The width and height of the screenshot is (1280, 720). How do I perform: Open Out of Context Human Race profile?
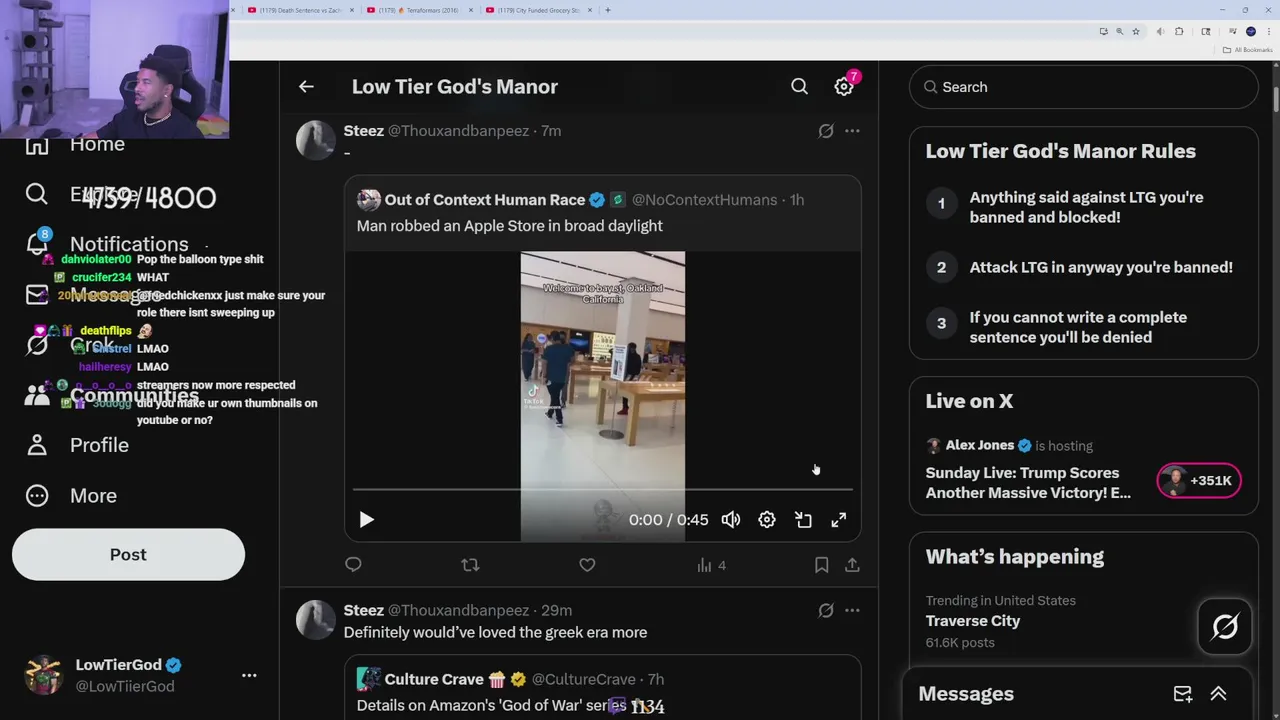[484, 200]
